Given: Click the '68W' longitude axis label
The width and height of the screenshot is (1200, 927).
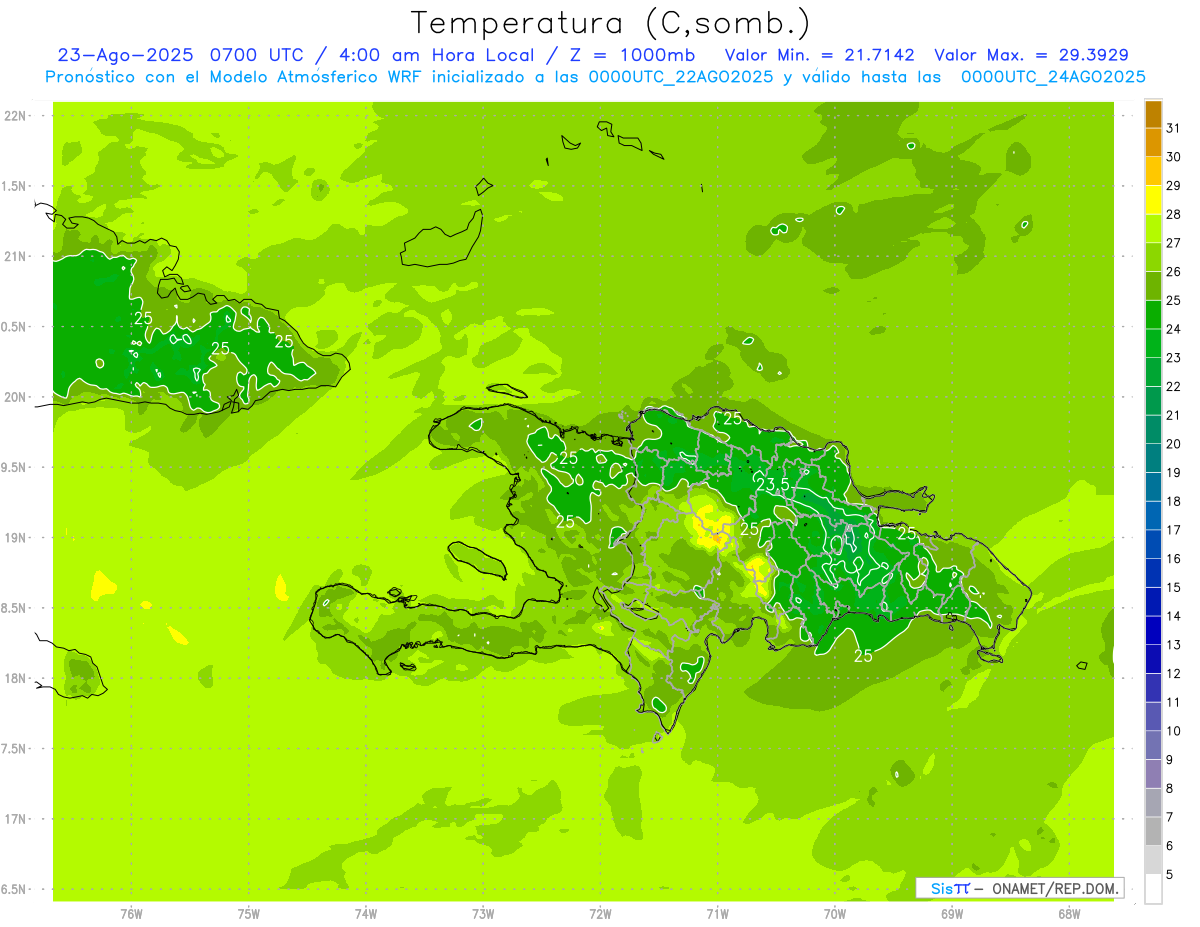Looking at the screenshot, I should [x=1069, y=913].
